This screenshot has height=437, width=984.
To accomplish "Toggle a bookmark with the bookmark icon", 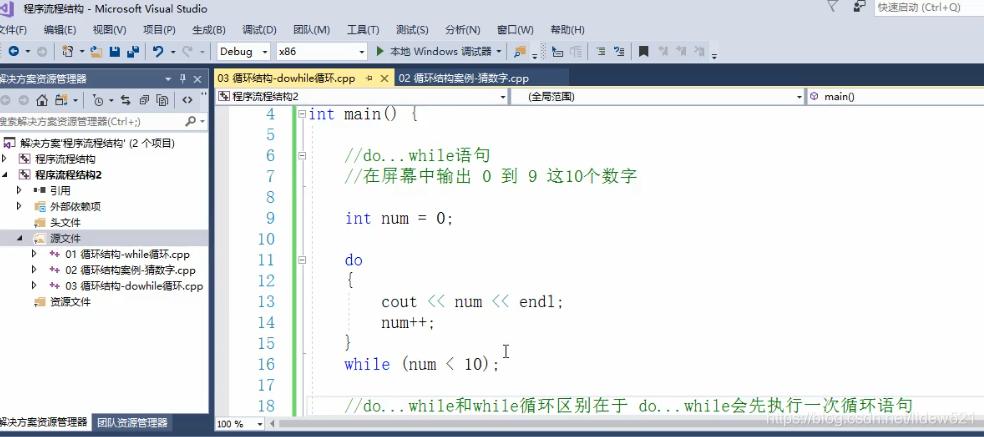I will pyautogui.click(x=643, y=51).
